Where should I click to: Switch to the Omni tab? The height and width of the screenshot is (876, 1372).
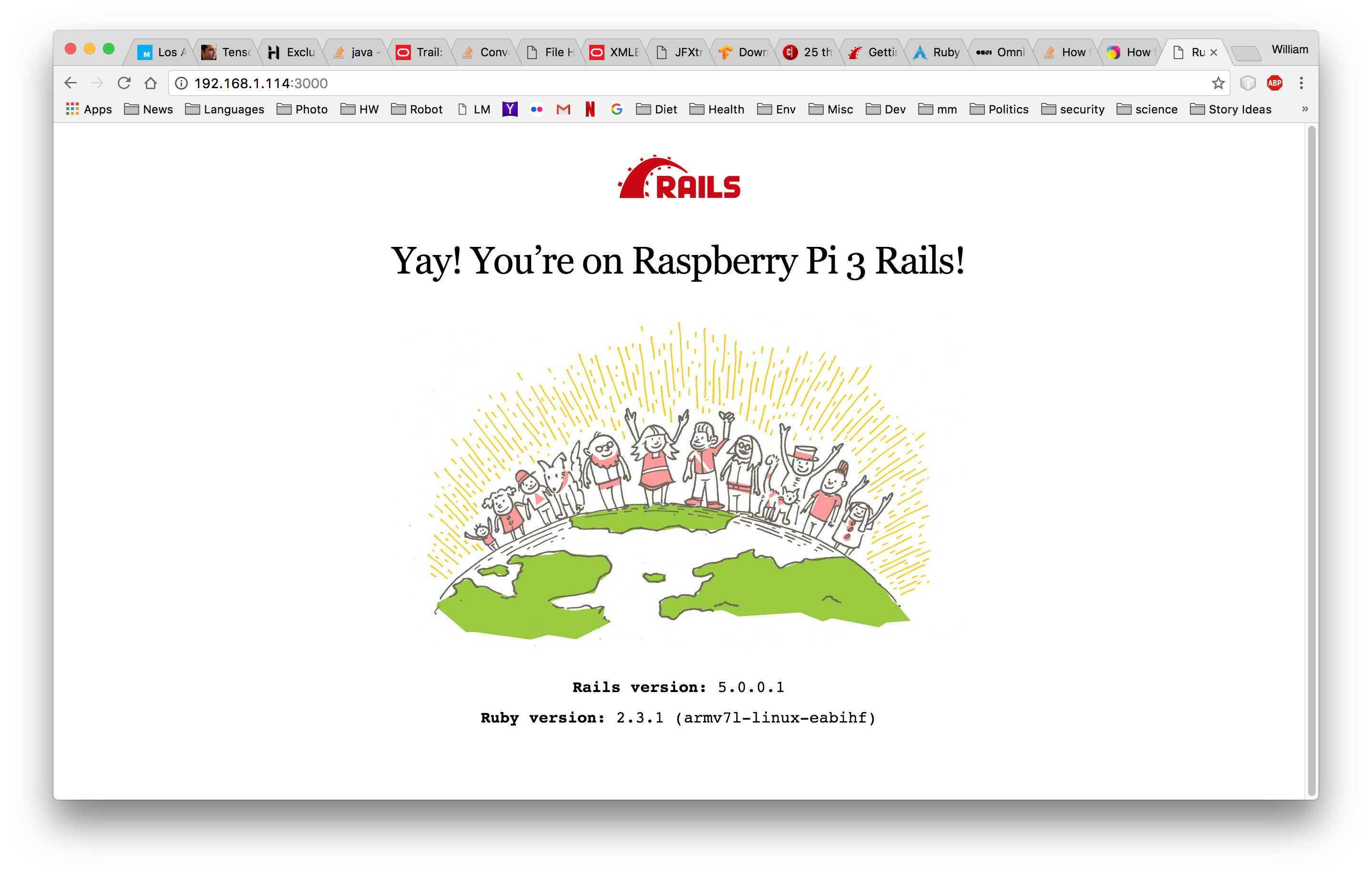click(x=1001, y=52)
